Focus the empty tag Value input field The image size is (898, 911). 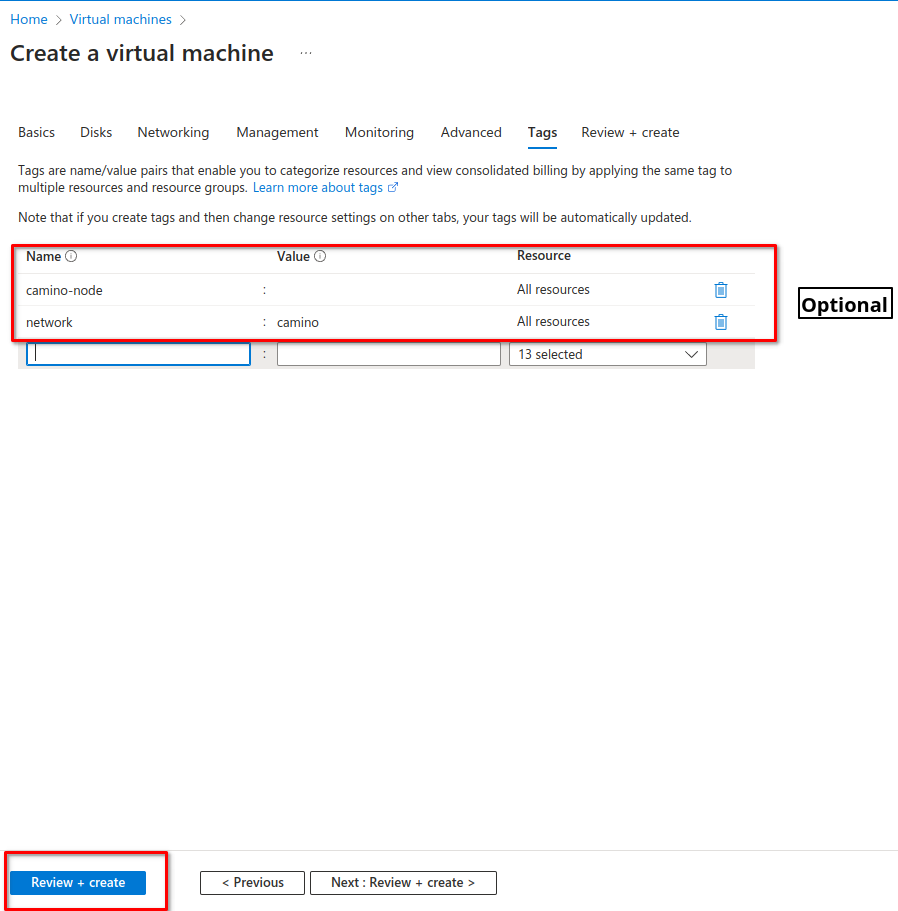coord(389,354)
